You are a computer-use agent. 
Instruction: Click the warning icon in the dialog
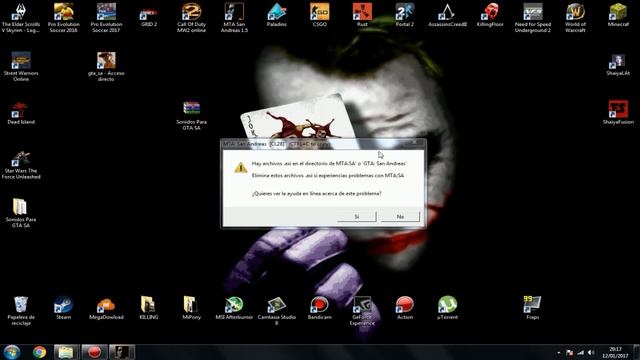click(241, 167)
